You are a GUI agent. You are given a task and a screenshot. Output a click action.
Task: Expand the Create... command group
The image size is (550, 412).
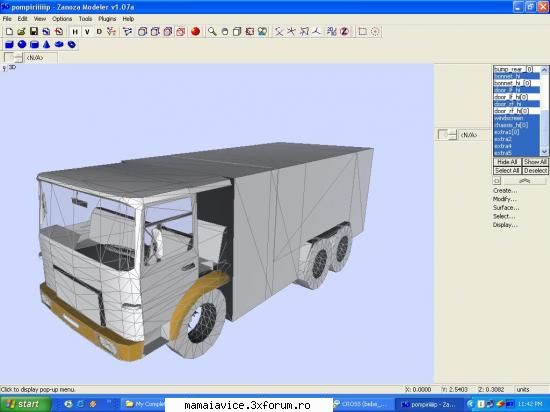(x=505, y=190)
